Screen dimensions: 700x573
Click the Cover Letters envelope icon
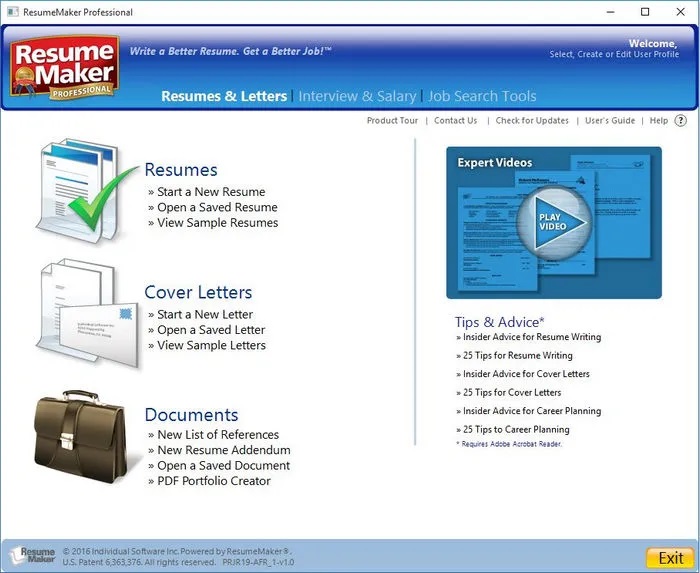(x=88, y=313)
